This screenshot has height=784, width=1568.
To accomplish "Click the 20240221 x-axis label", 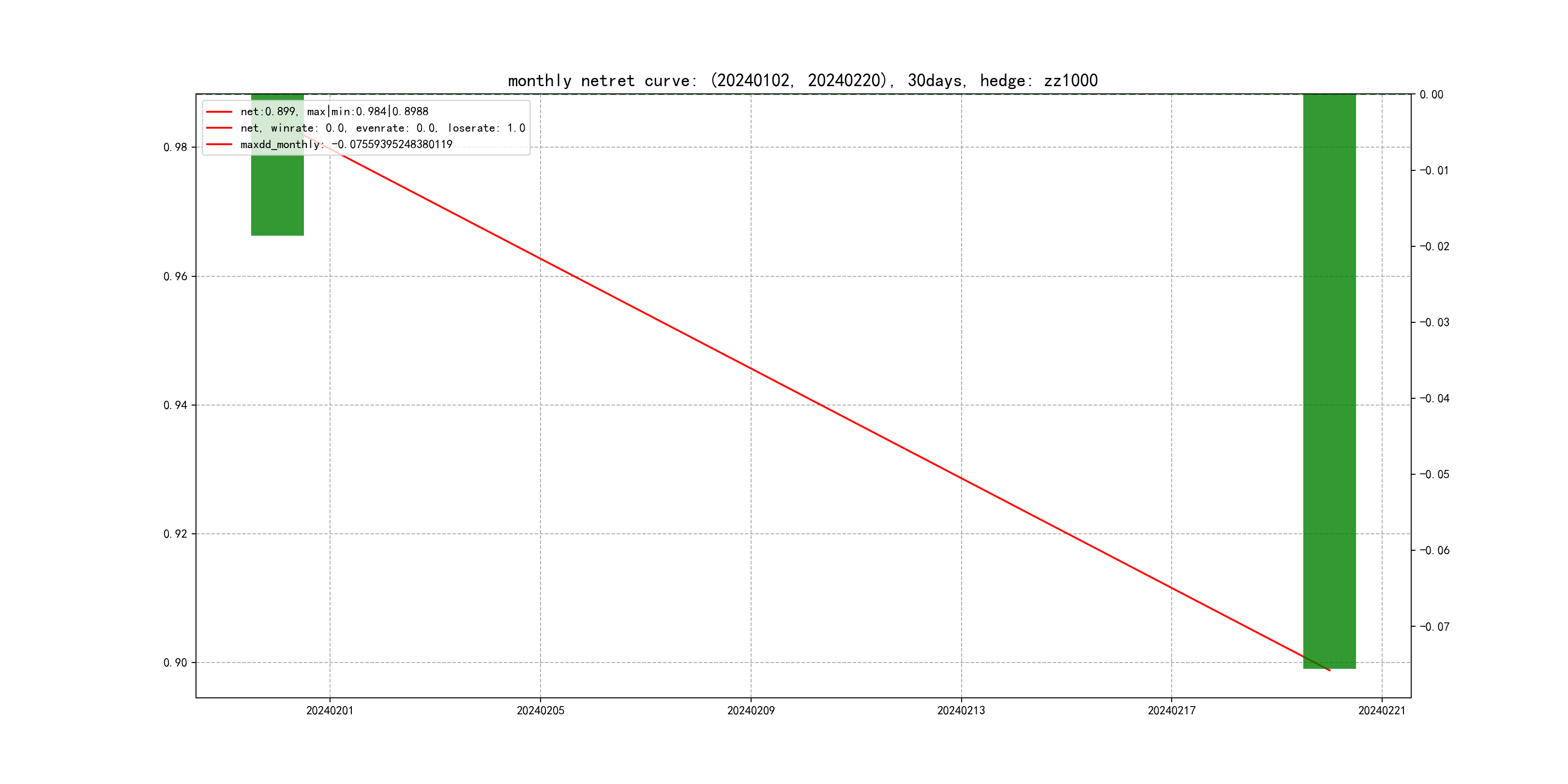I will [x=1381, y=710].
